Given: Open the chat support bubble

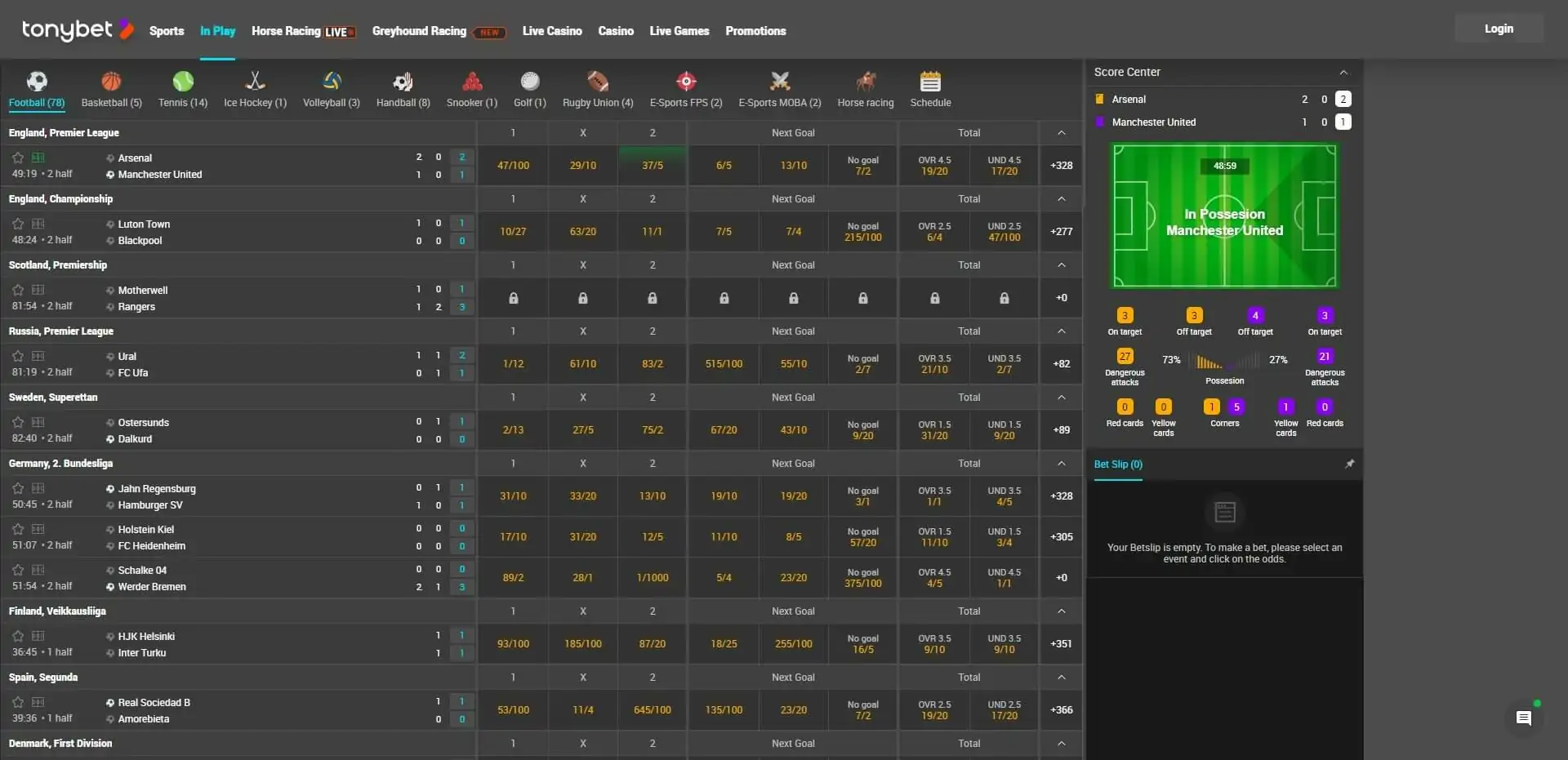Looking at the screenshot, I should (x=1524, y=718).
